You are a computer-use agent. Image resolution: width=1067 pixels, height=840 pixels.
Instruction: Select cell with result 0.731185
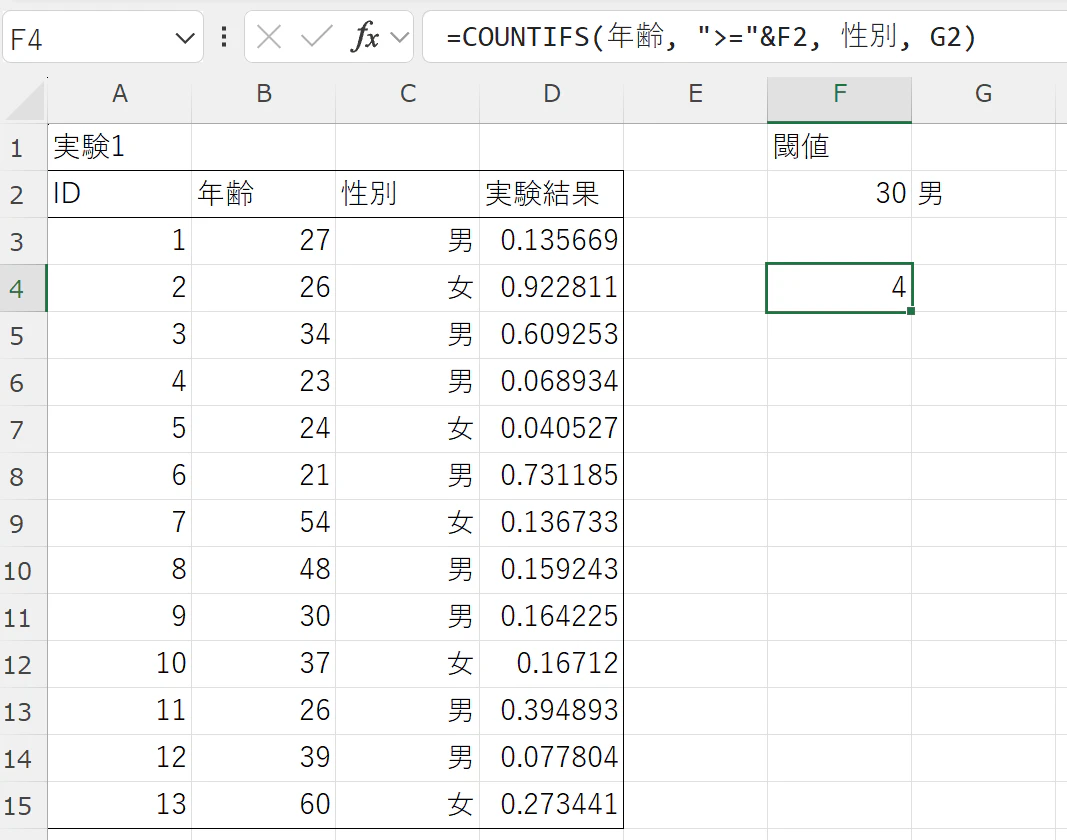pos(552,476)
